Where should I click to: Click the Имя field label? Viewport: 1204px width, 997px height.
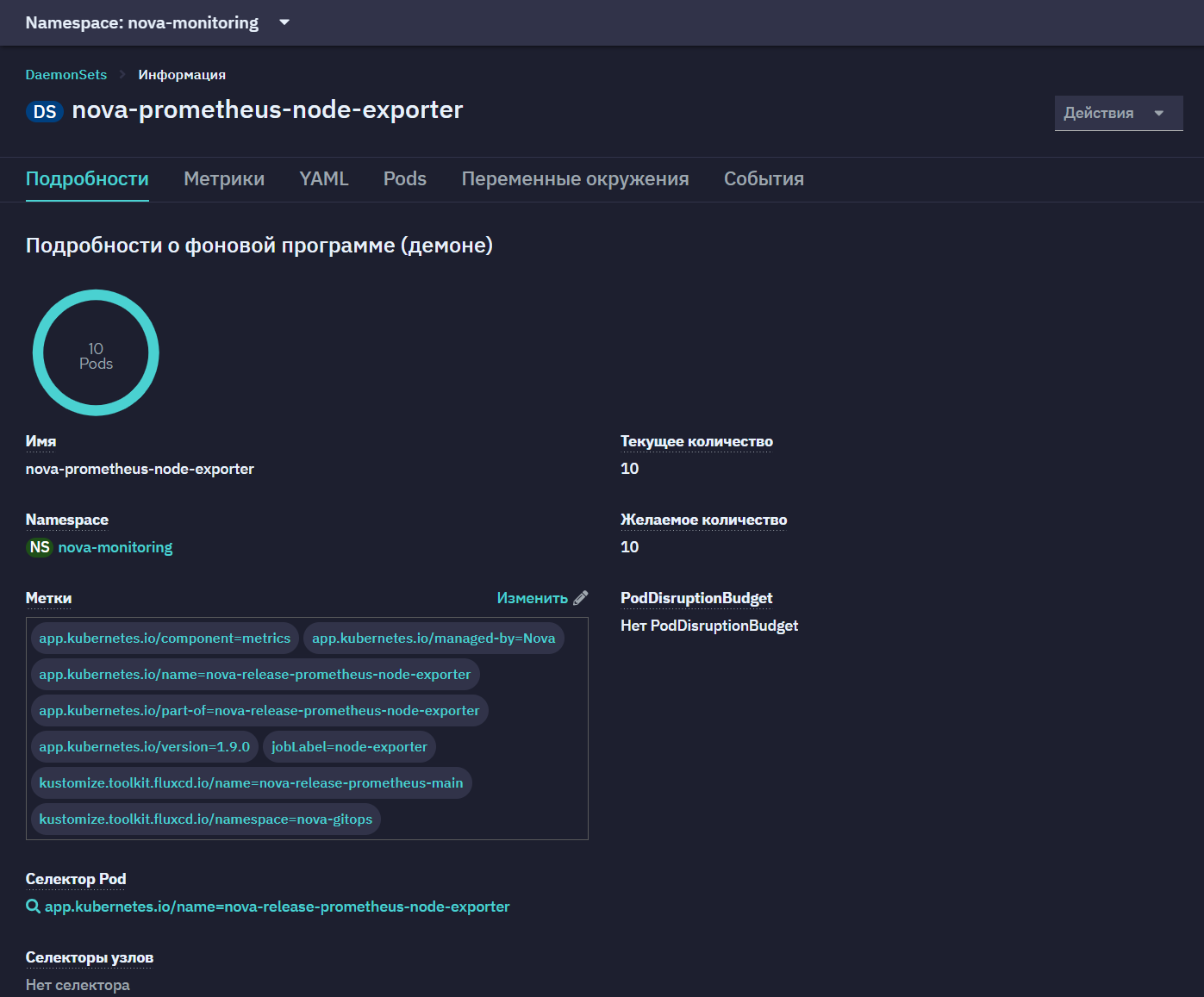[41, 441]
